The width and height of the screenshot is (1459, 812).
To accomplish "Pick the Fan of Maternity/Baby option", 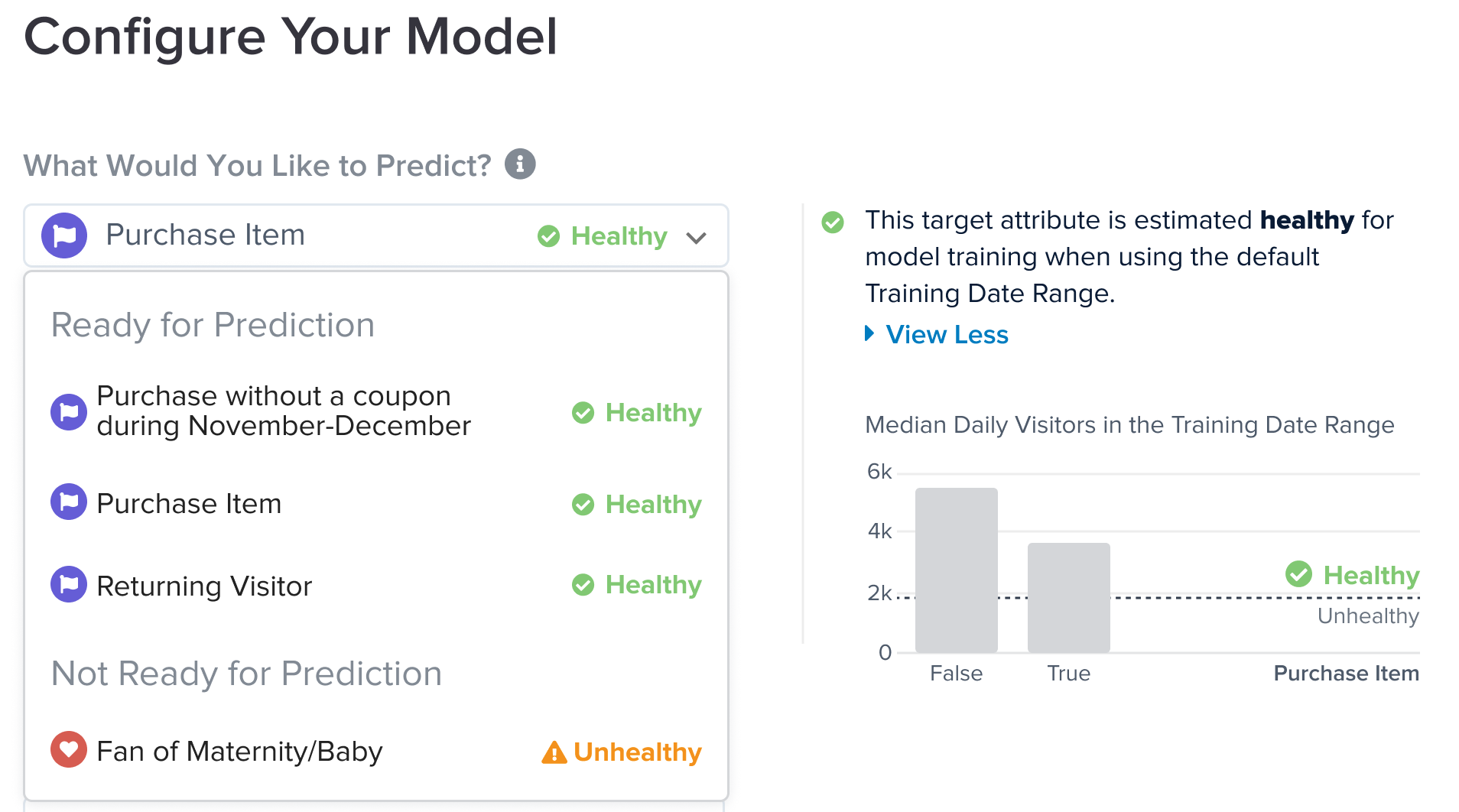I will [x=239, y=752].
